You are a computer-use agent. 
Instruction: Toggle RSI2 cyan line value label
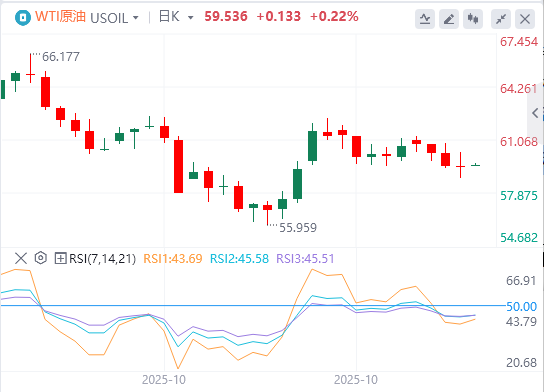click(x=239, y=258)
